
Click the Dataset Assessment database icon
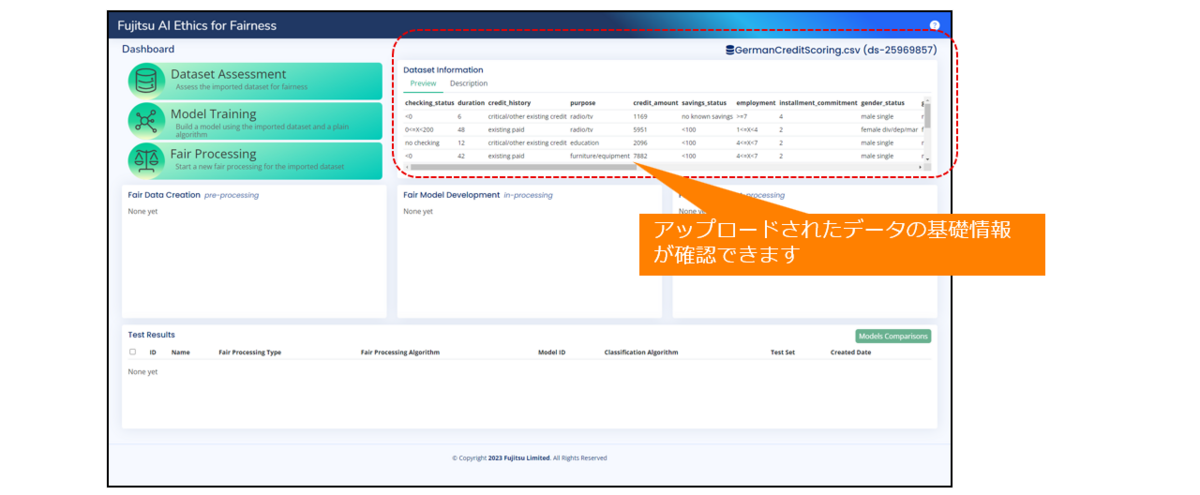147,80
